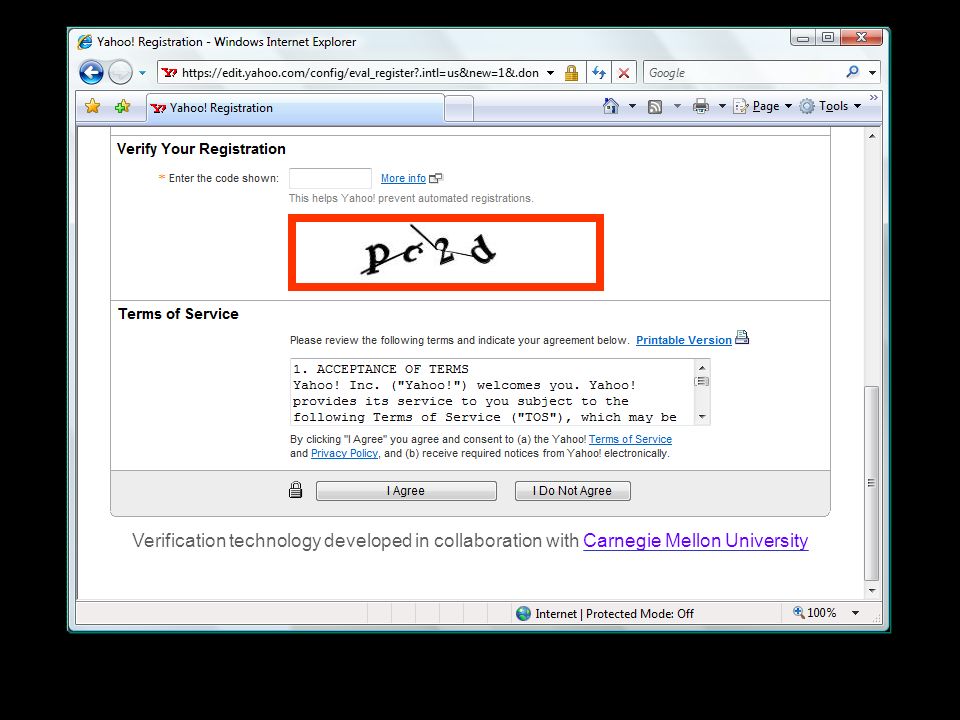This screenshot has width=960, height=720.
Task: Click the Yahoo favicon in address bar
Action: tap(169, 73)
